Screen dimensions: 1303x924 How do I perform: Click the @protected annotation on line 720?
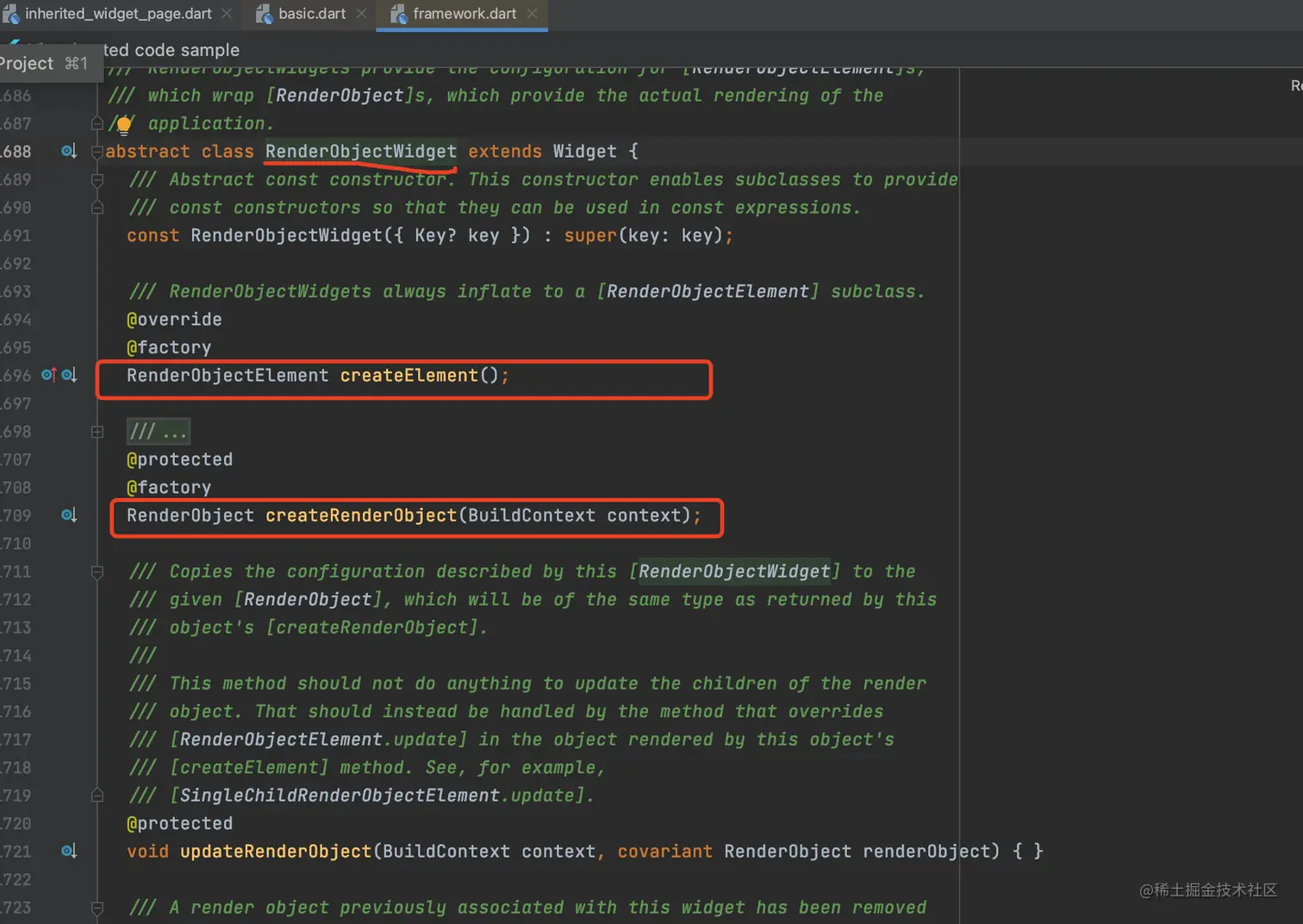[x=179, y=824]
